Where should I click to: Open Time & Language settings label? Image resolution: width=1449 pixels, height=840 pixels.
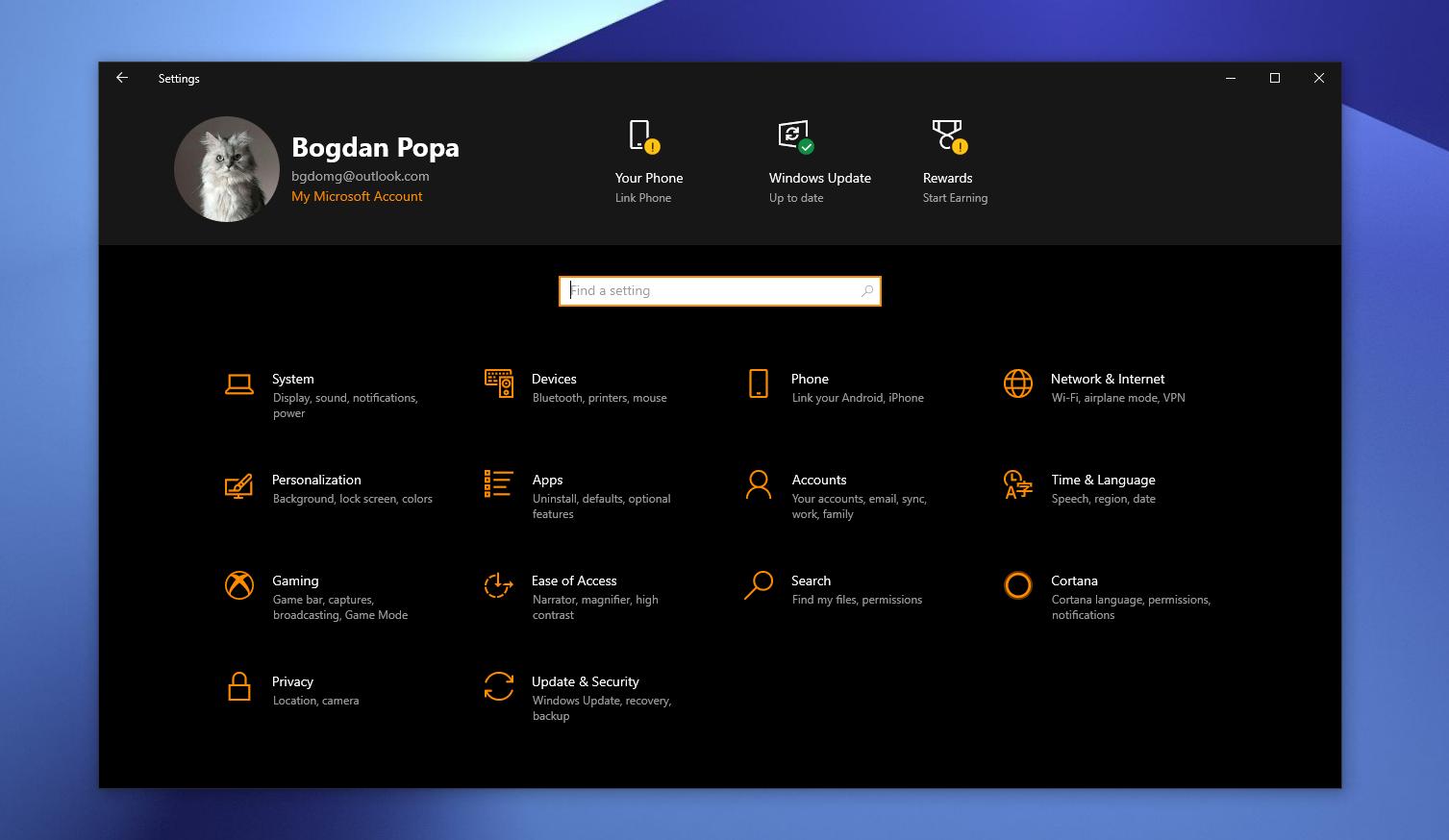tap(1103, 481)
